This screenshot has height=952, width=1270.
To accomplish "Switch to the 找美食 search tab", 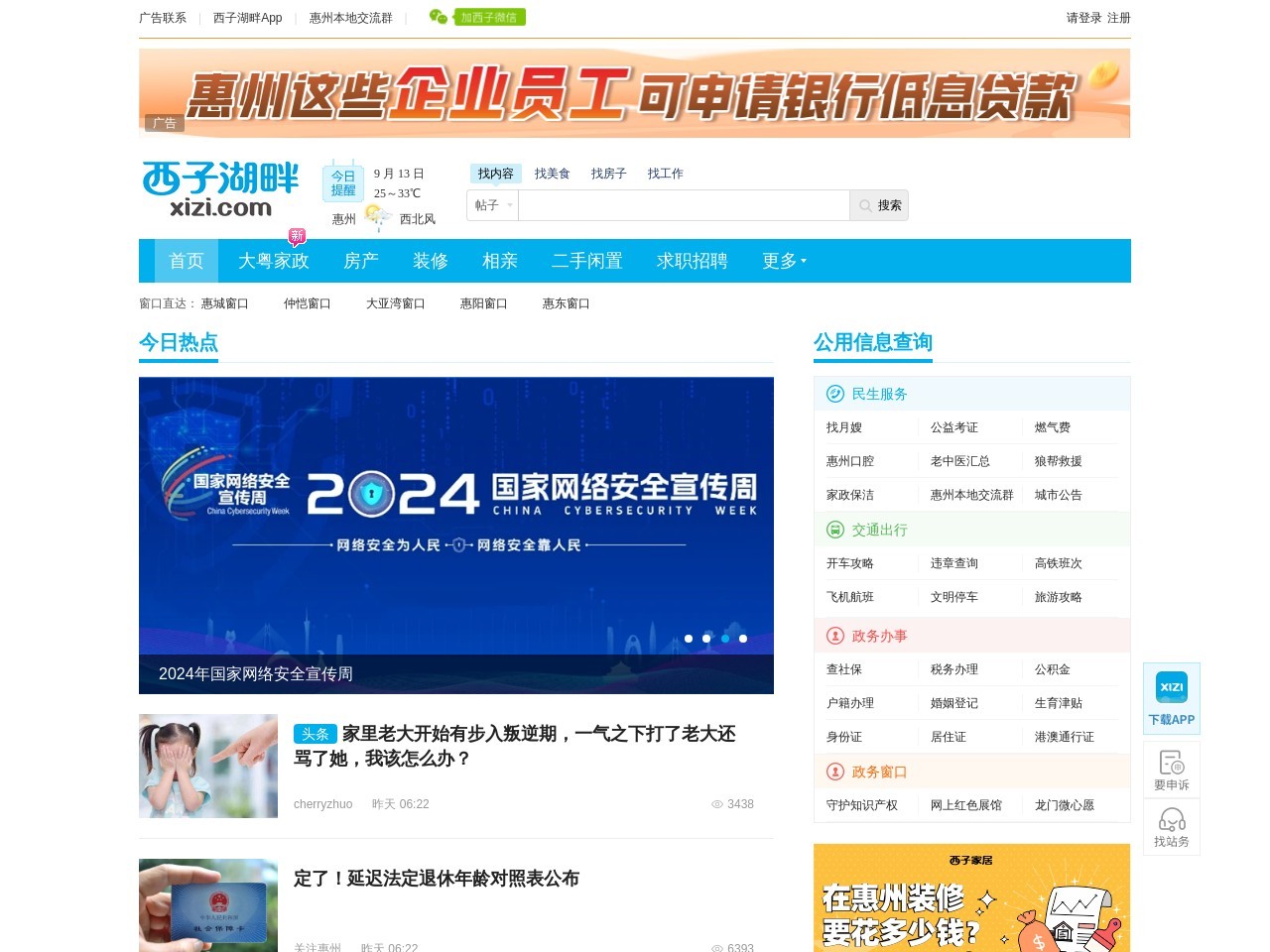I will click(552, 173).
